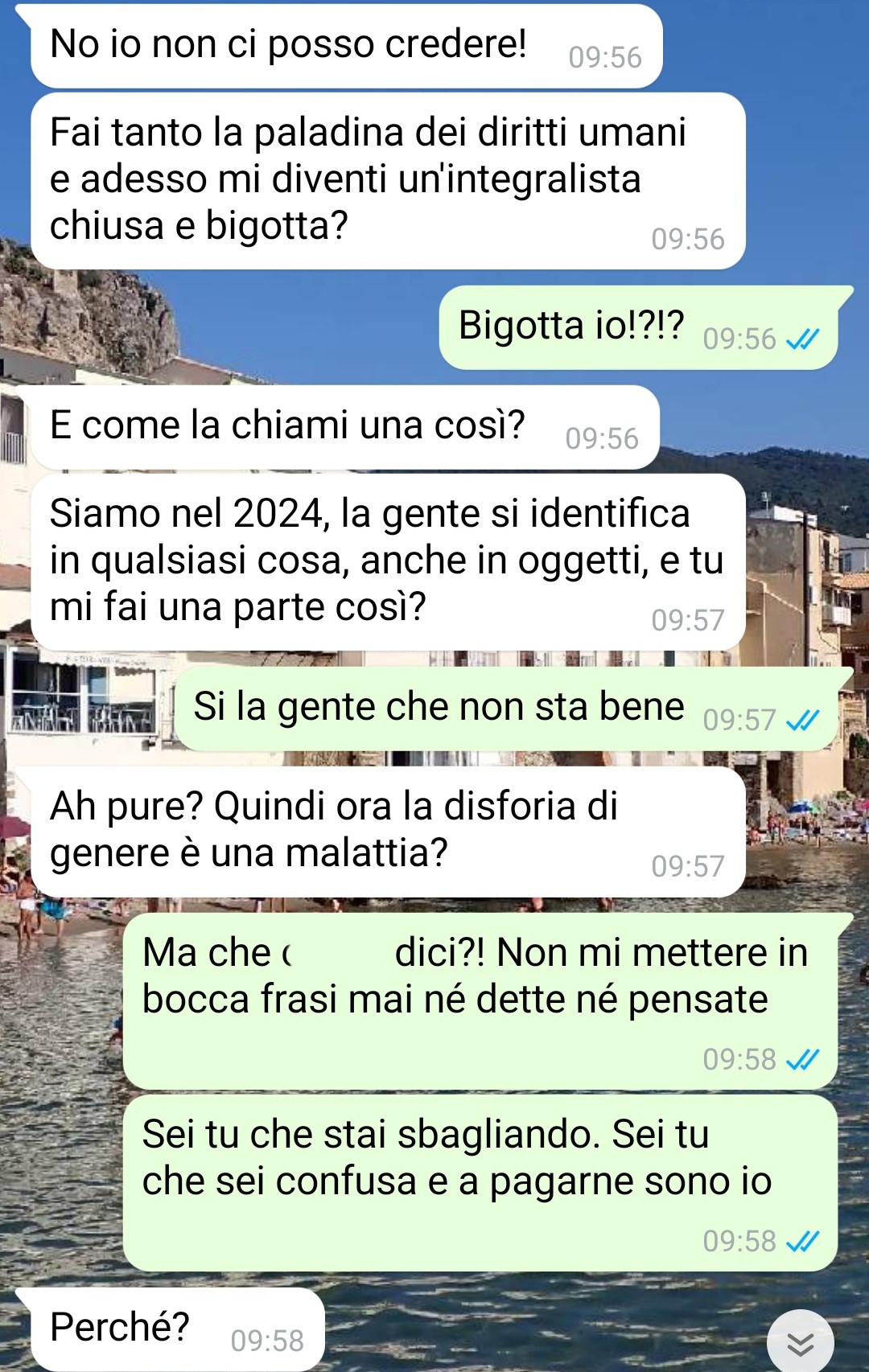The image size is (869, 1372).
Task: Tap the 'Sei tu che sei confusa' message bubble
Action: 480,1183
